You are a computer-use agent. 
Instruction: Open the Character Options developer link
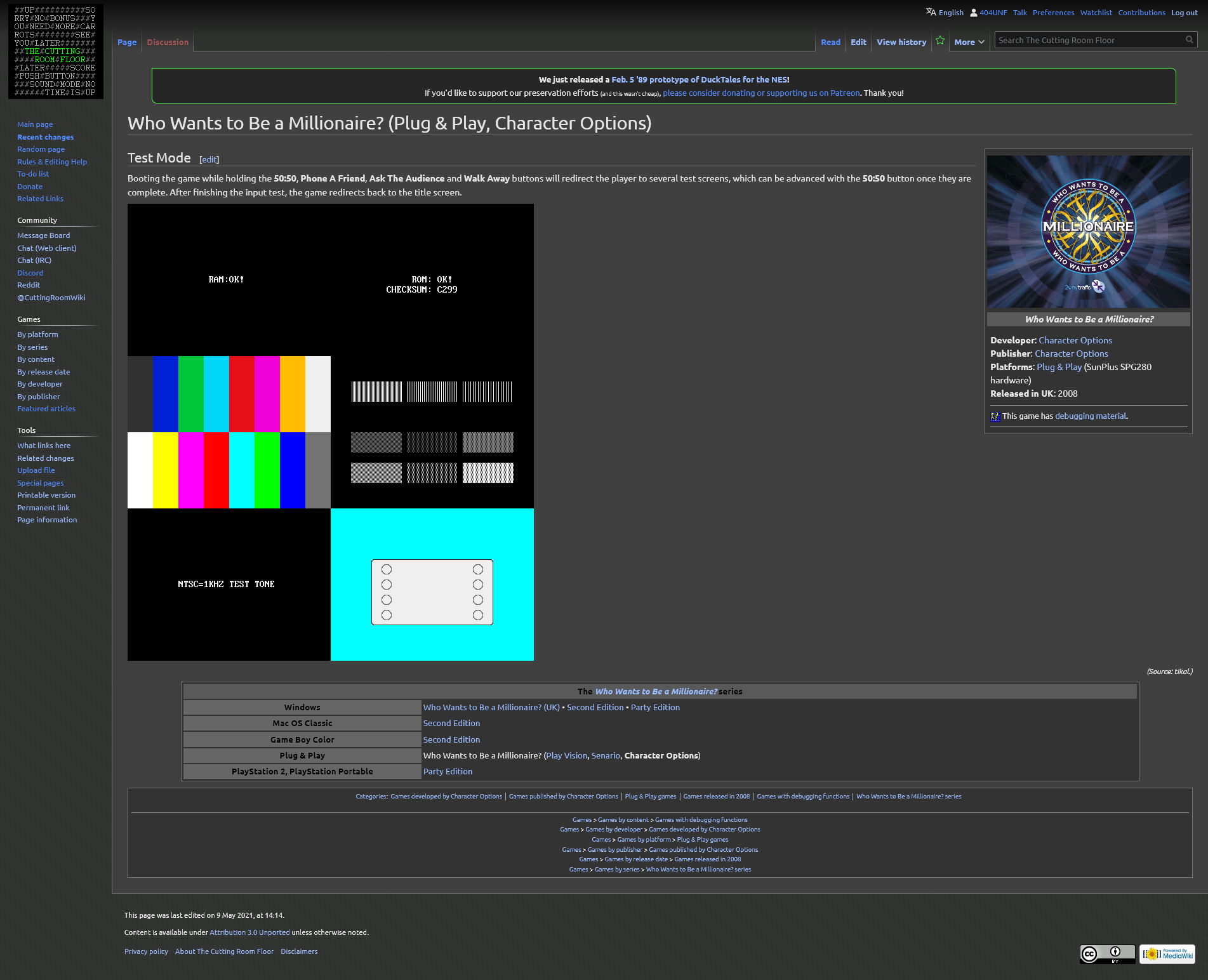(x=1075, y=340)
